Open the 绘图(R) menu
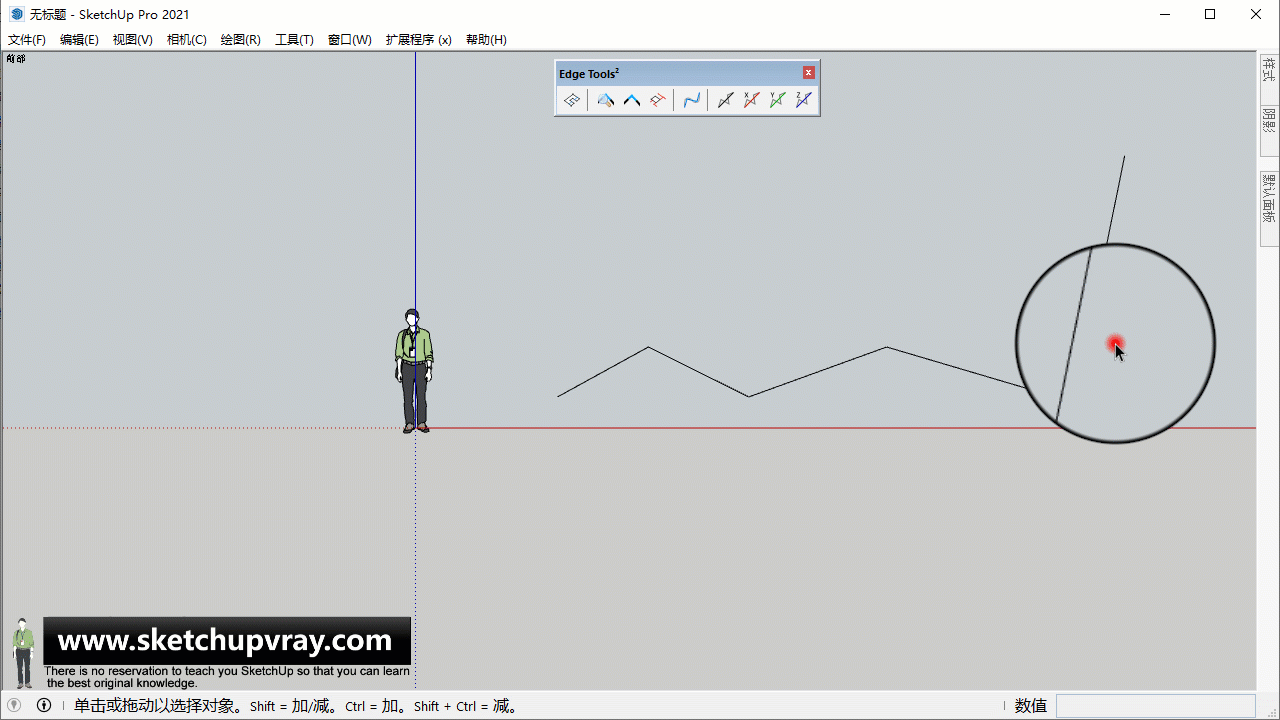 [240, 40]
